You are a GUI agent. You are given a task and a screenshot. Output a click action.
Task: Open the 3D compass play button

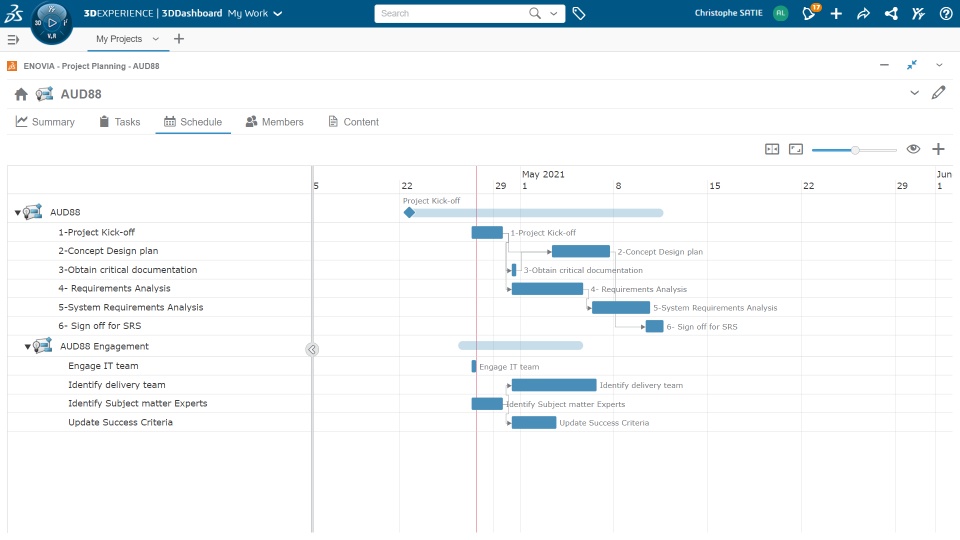[x=52, y=23]
